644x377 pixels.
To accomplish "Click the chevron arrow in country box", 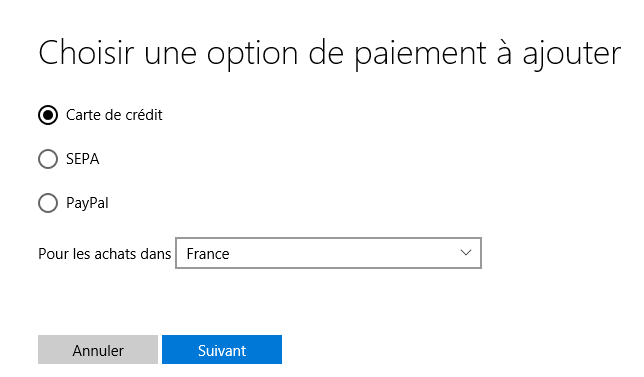I will point(466,253).
